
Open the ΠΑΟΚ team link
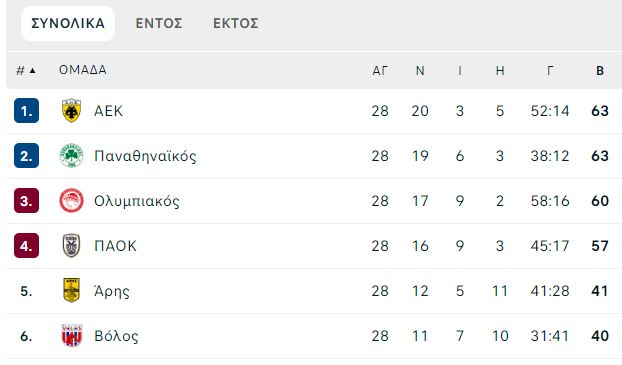click(x=115, y=246)
